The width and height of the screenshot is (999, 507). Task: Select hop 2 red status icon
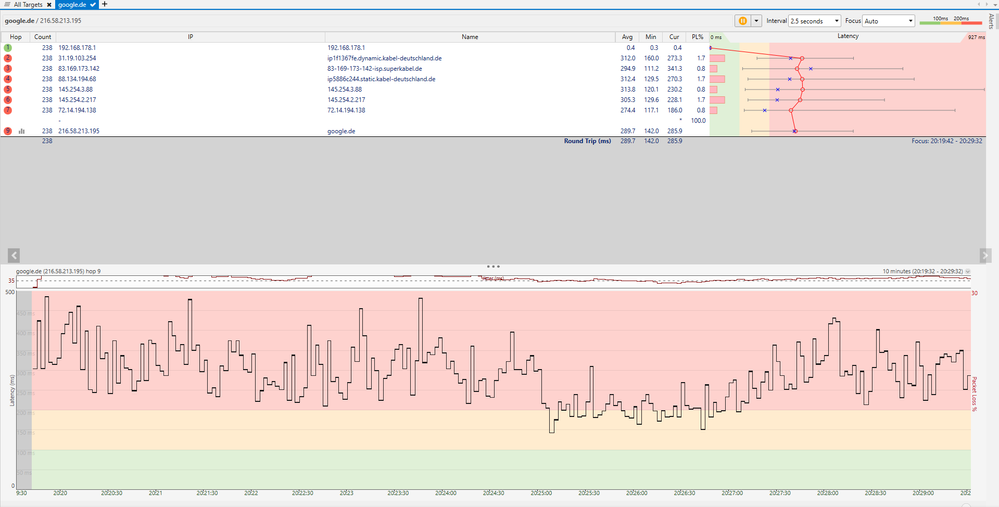point(8,58)
